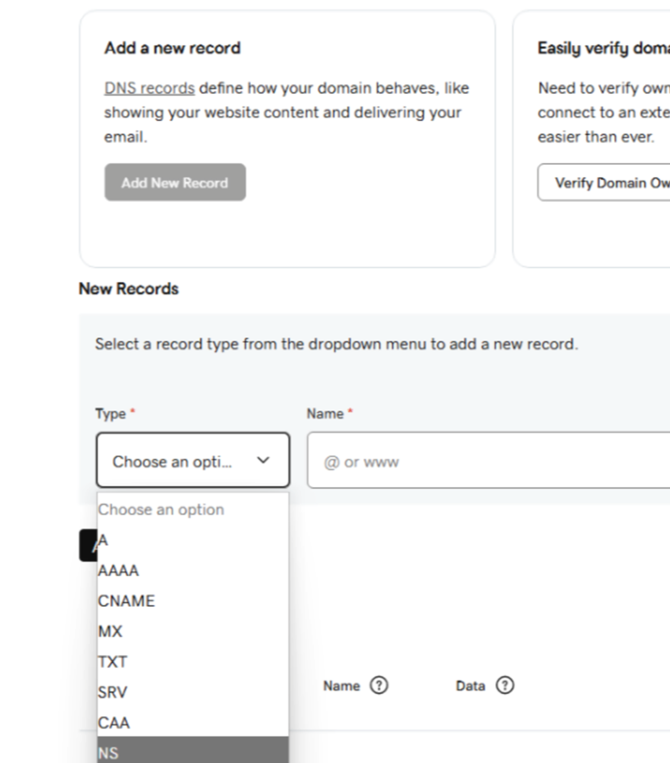This screenshot has width=670, height=763.
Task: Click the chevron arrow in Type dropdown
Action: (x=263, y=461)
